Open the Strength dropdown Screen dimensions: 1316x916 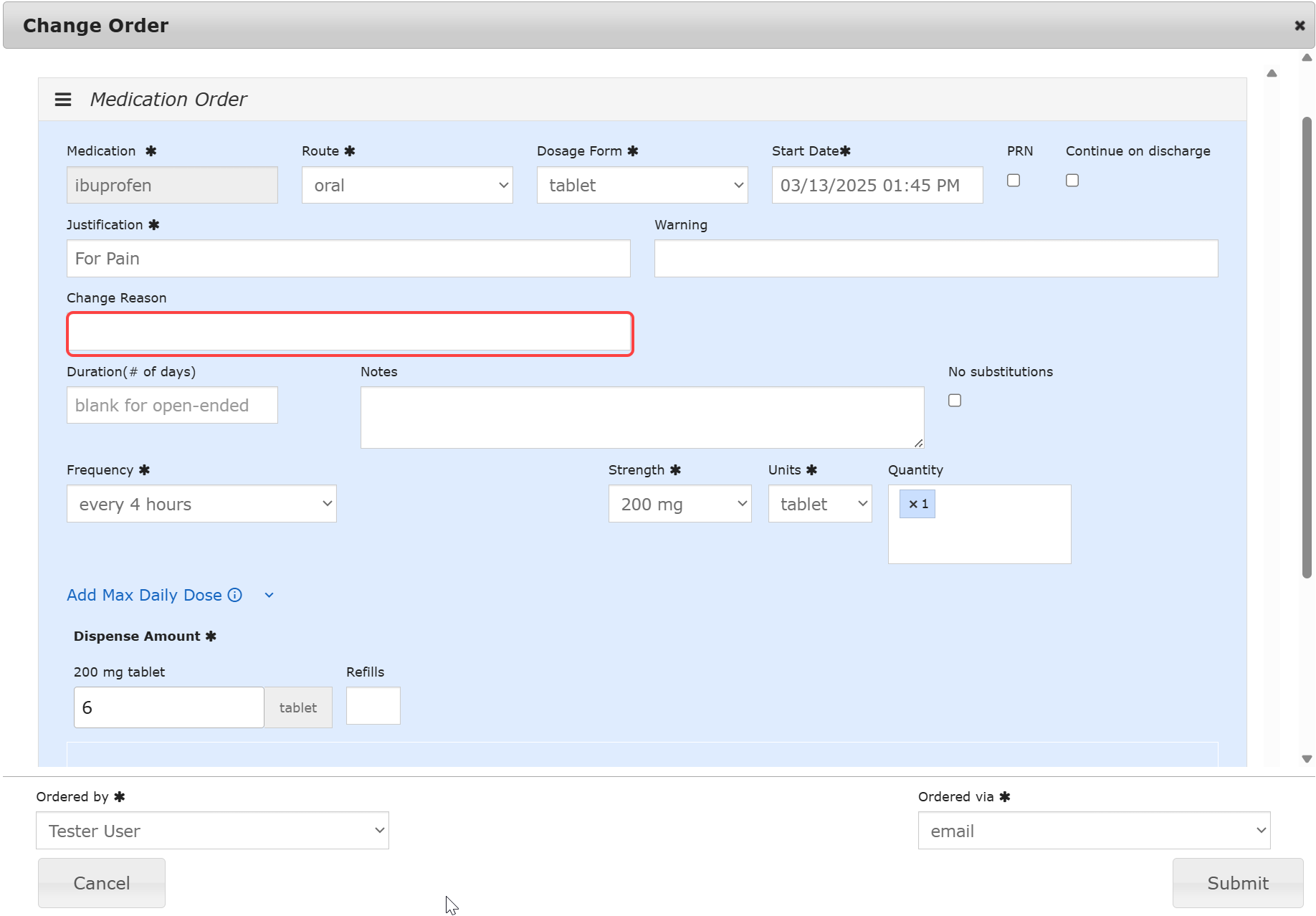click(679, 504)
